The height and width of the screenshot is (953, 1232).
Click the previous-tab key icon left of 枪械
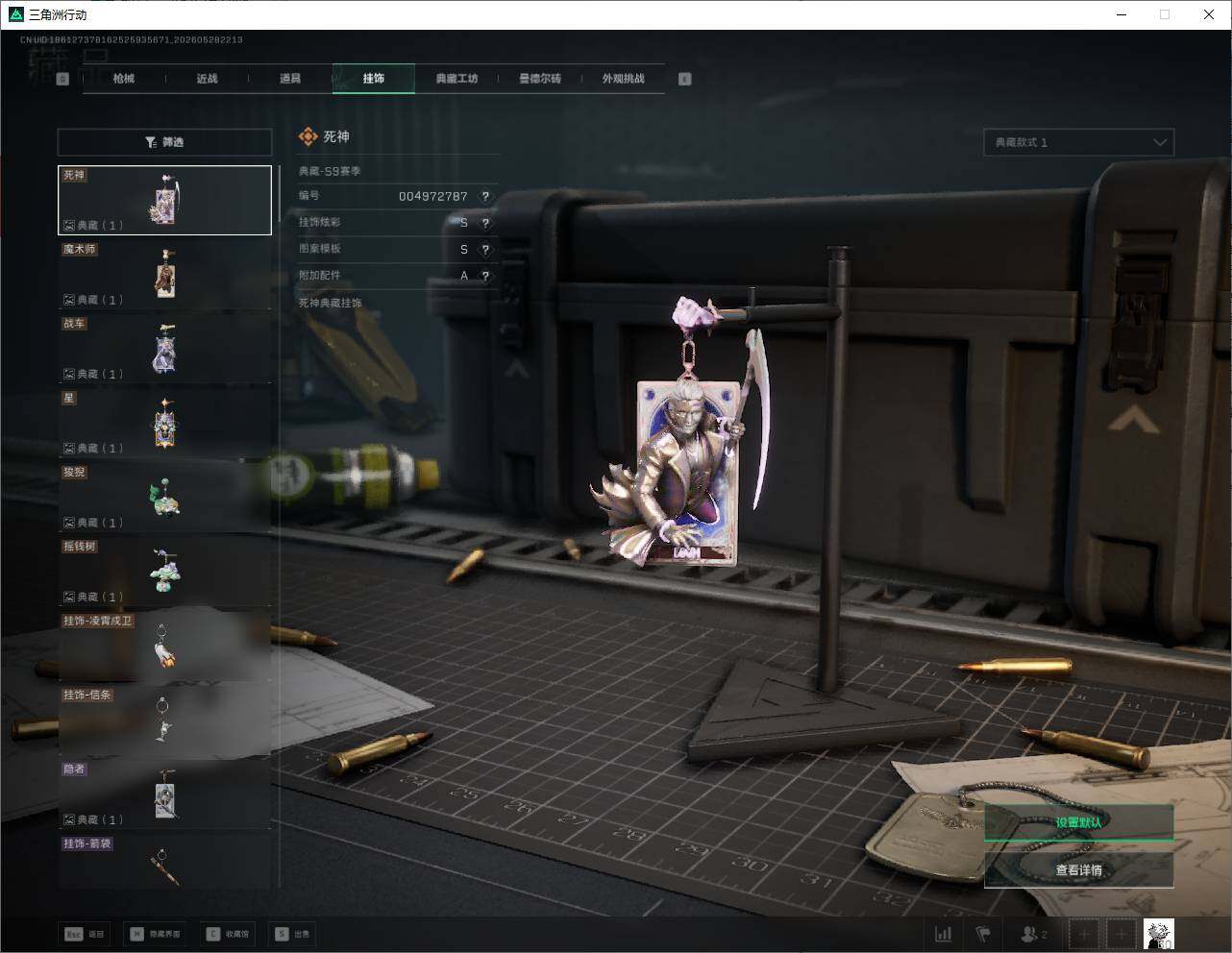click(62, 79)
